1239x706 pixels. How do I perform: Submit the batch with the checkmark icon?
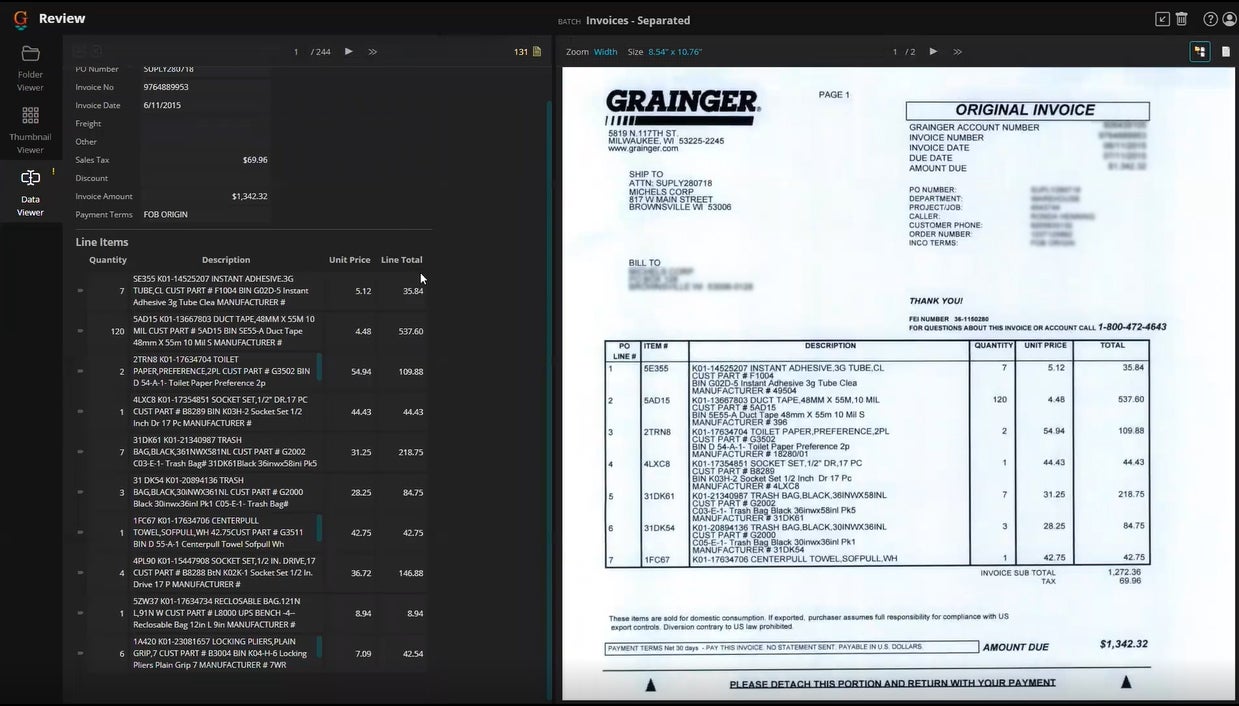(x=1161, y=18)
